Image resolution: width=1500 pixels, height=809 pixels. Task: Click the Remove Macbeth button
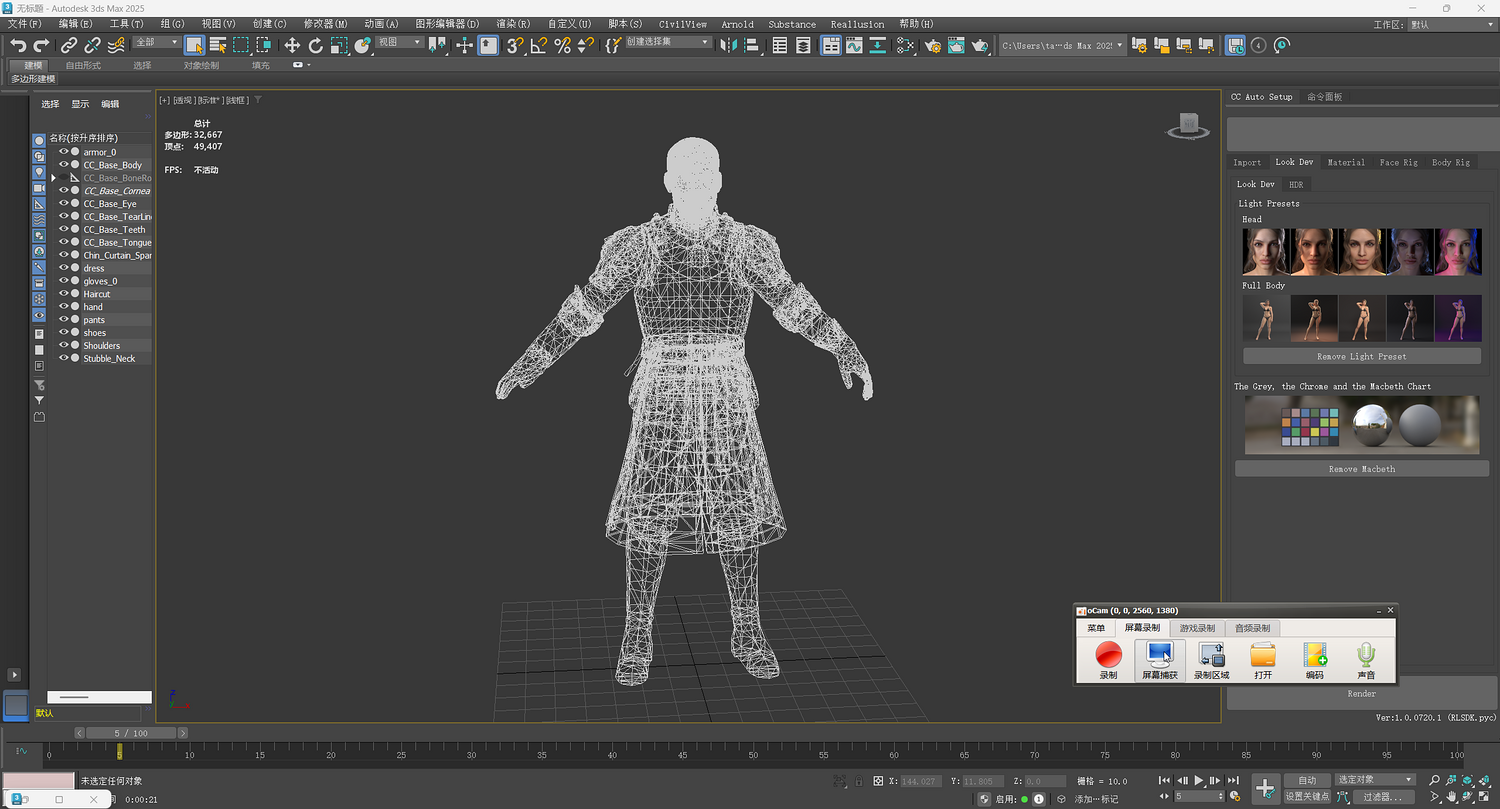[x=1361, y=469]
